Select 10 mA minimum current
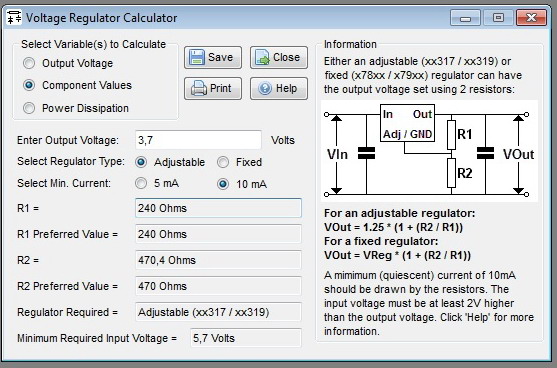Screen dimensions: 557x368 [x=223, y=184]
